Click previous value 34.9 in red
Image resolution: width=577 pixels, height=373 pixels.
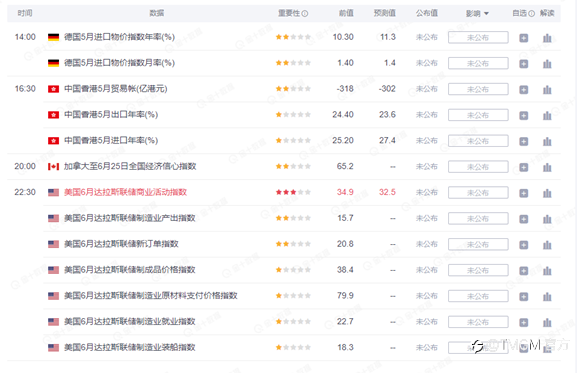tap(345, 192)
